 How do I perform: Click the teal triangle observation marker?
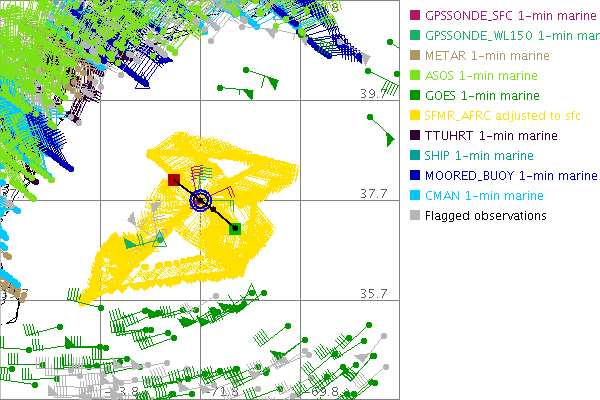(158, 237)
